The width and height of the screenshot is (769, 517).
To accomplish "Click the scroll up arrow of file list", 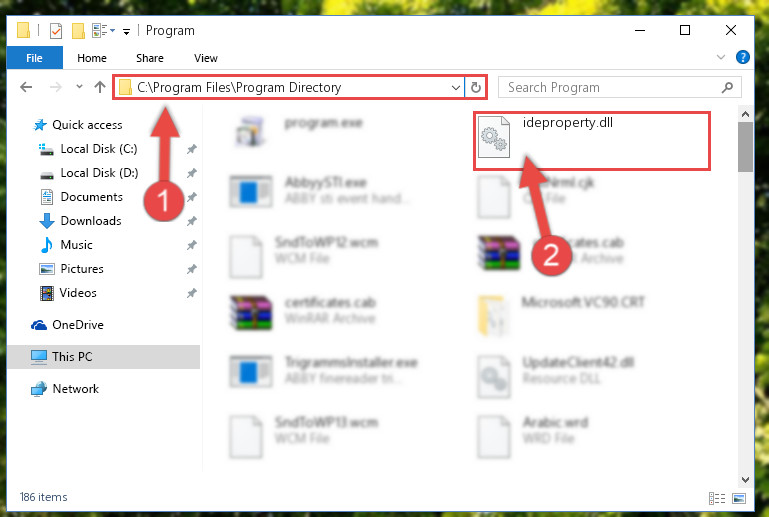I will point(745,114).
